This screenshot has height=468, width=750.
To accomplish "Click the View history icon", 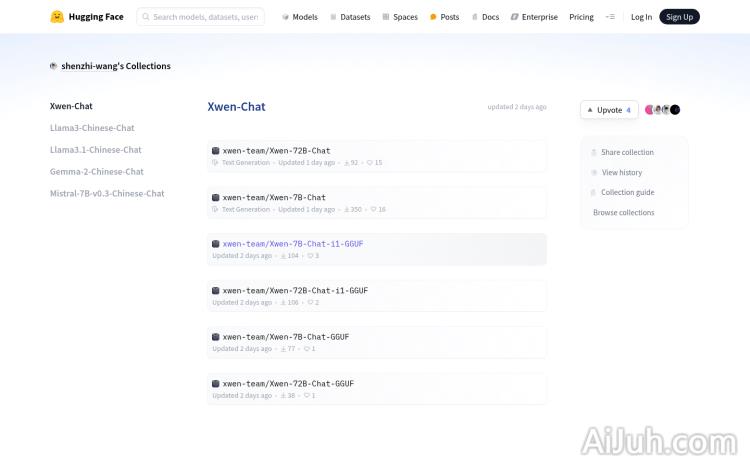I will point(594,172).
